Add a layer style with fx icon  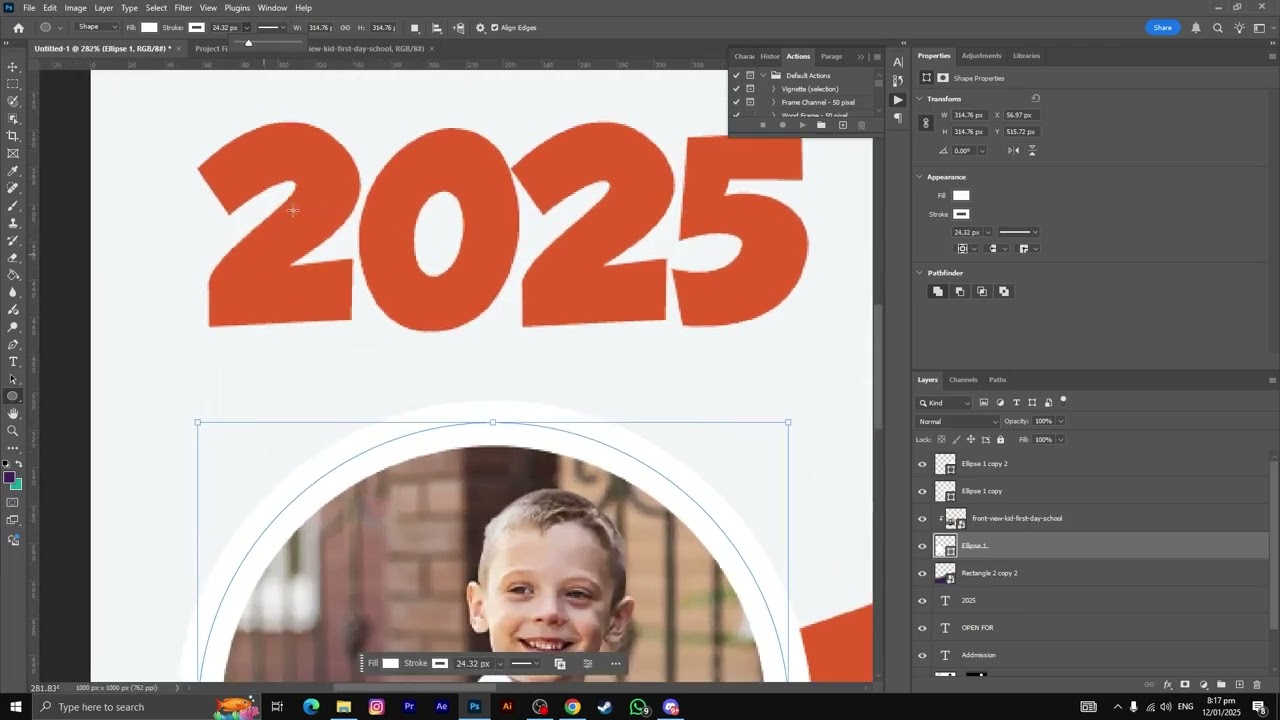click(x=1168, y=685)
